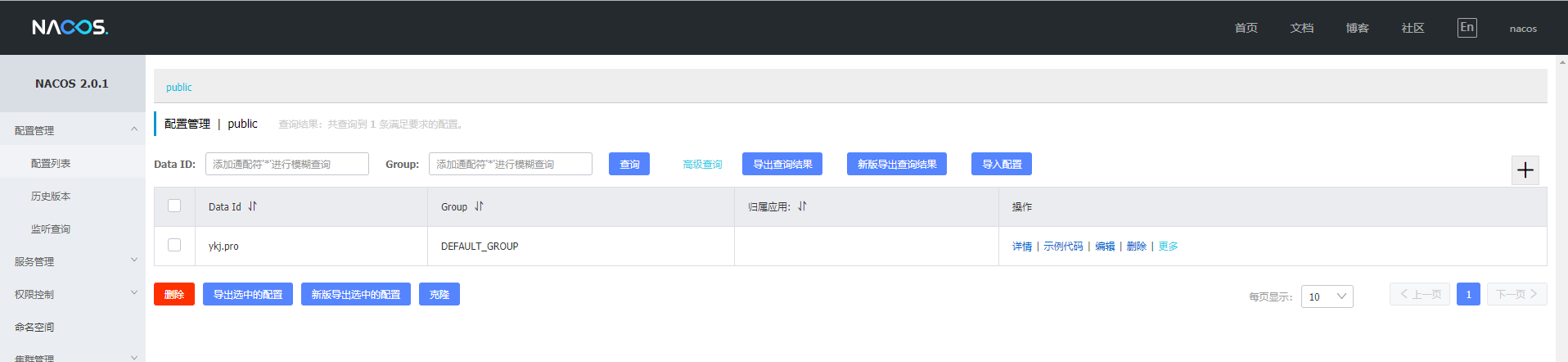Open 编辑 link for ykj.pro
1568x362 pixels.
pos(1105,247)
